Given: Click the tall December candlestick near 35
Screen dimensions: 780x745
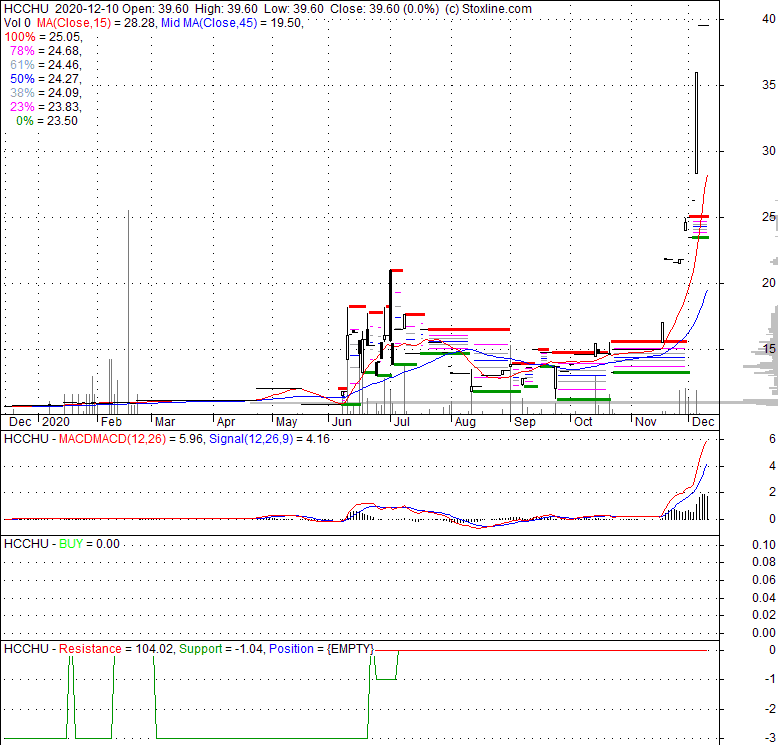Looking at the screenshot, I should (696, 123).
